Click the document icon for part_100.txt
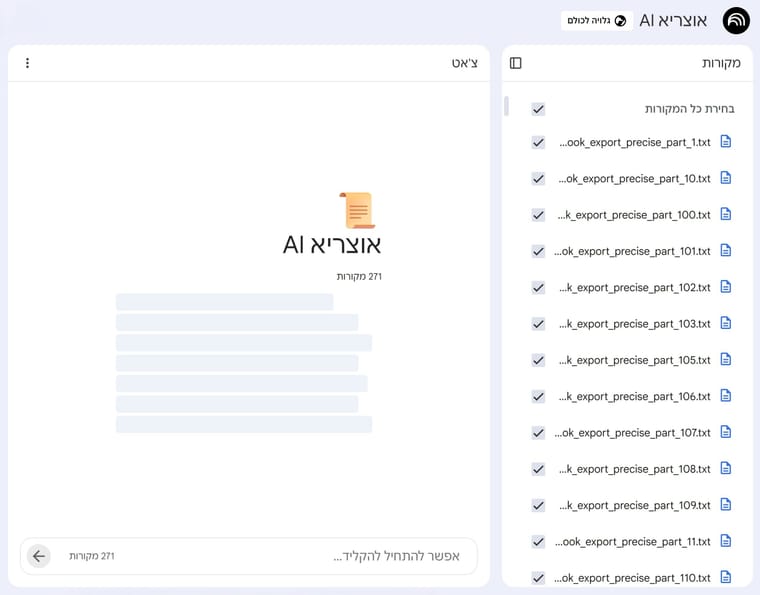This screenshot has height=595, width=760. coord(726,214)
